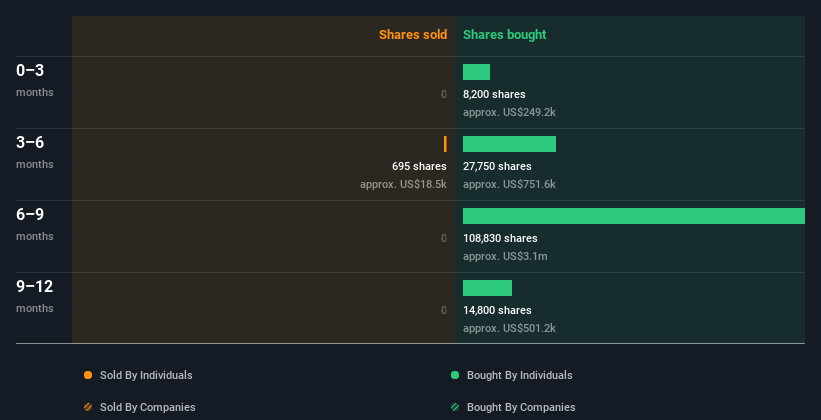Click the '3–6' months row label
The width and height of the screenshot is (821, 420).
30,142
